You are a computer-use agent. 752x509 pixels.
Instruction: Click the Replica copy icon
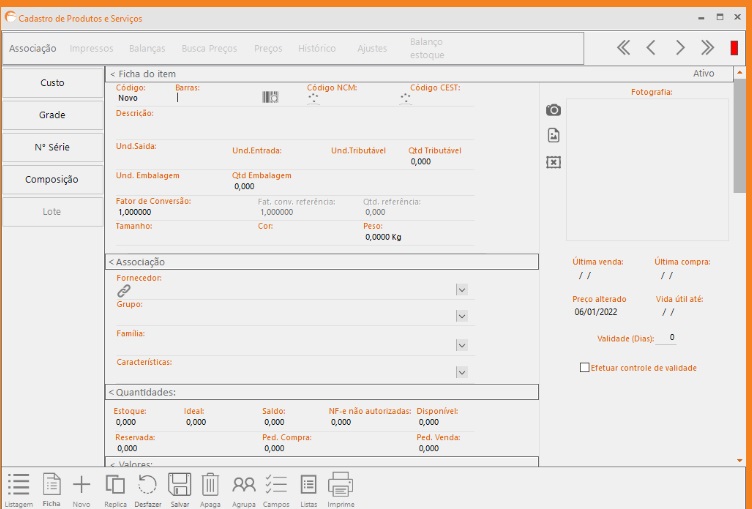(115, 485)
